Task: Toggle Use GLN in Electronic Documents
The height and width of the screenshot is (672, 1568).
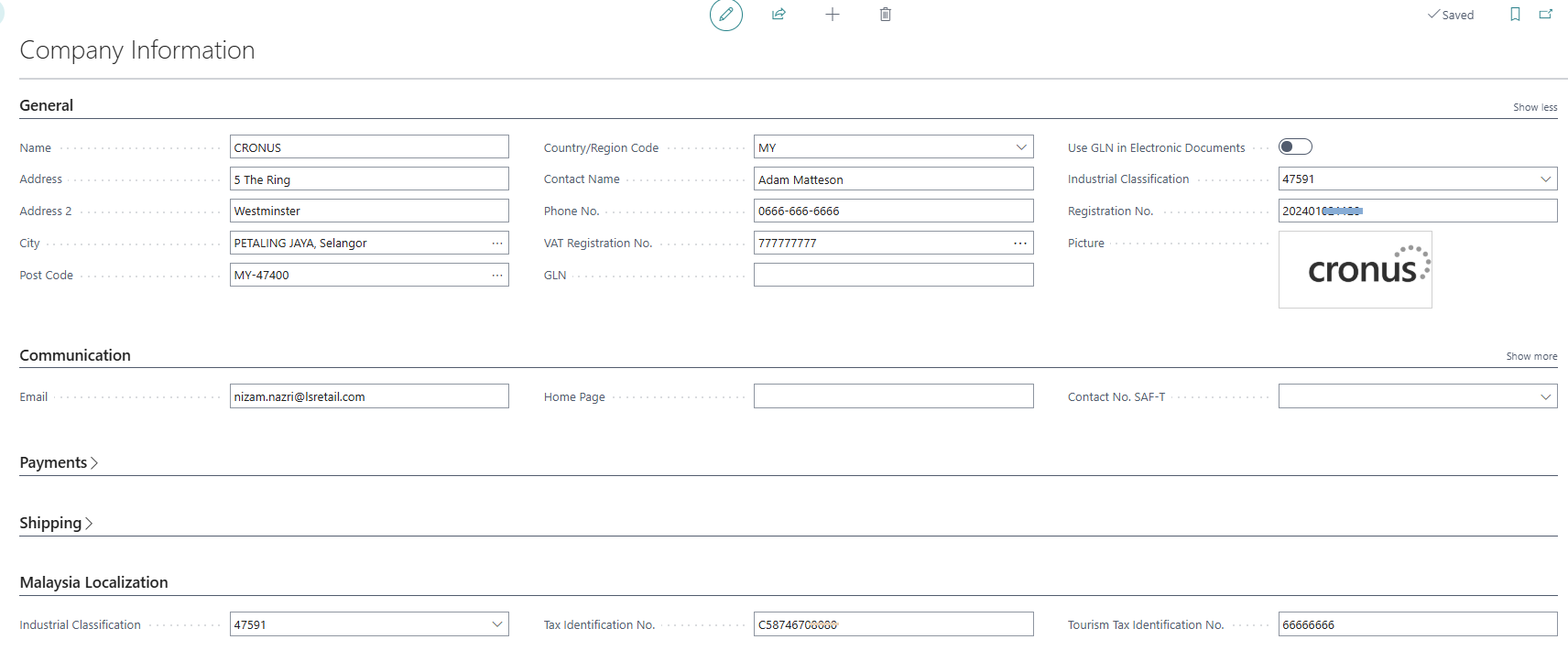Action: [1295, 147]
